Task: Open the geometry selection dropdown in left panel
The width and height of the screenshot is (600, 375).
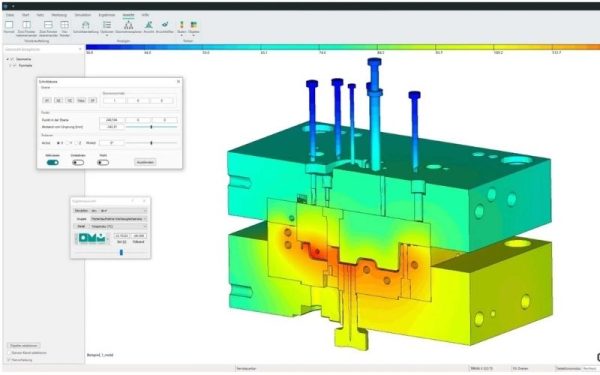Action: [x=43, y=49]
